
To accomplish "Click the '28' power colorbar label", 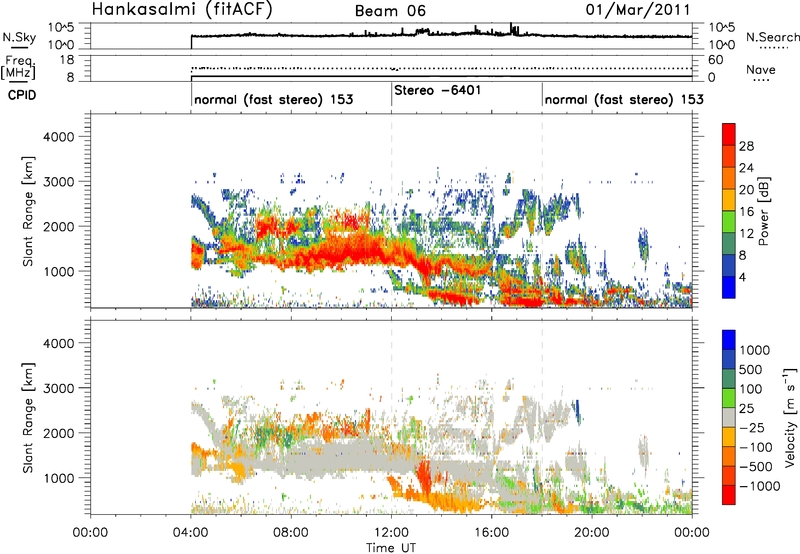I will click(x=746, y=146).
